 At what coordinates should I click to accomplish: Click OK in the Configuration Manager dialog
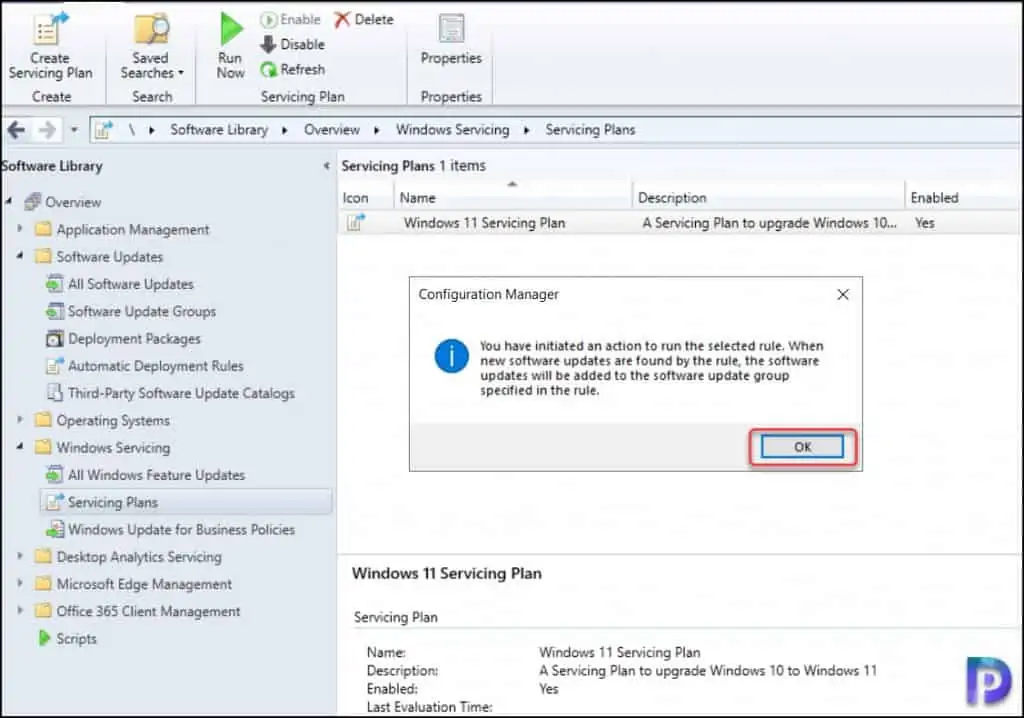point(802,447)
